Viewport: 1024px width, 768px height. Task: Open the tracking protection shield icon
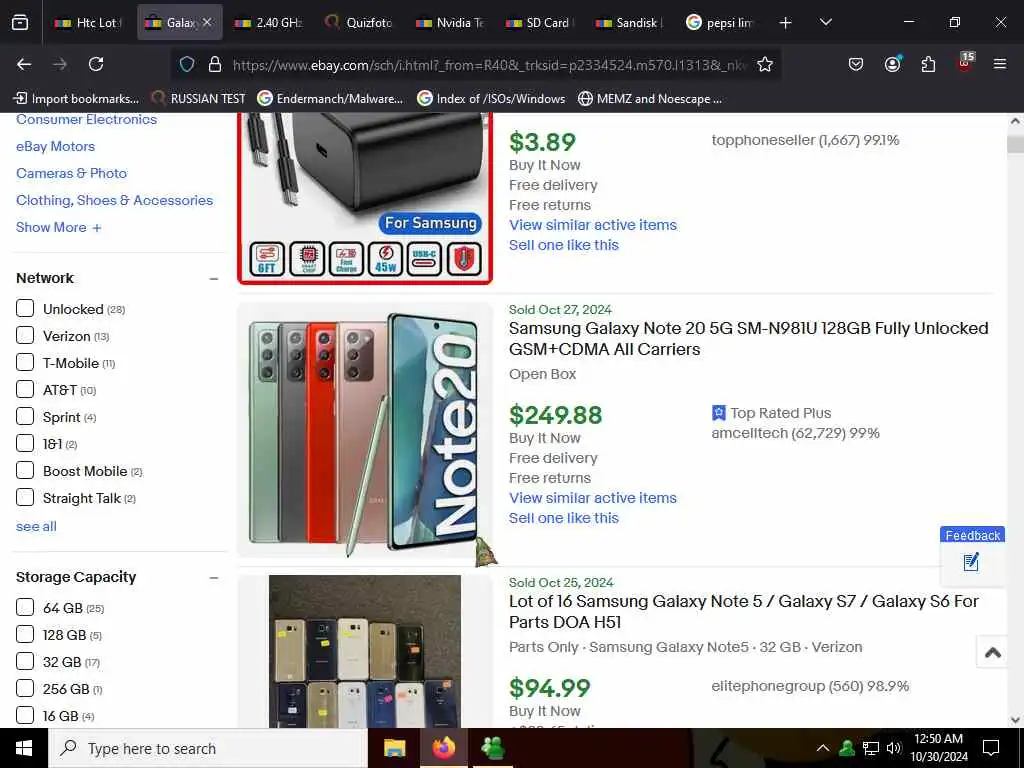tap(187, 64)
